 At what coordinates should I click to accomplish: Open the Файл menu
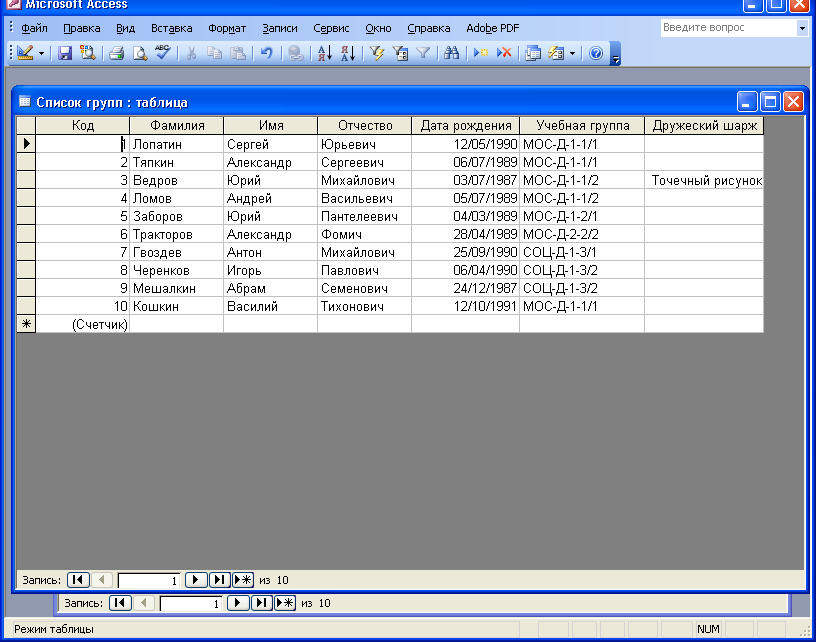pos(34,28)
